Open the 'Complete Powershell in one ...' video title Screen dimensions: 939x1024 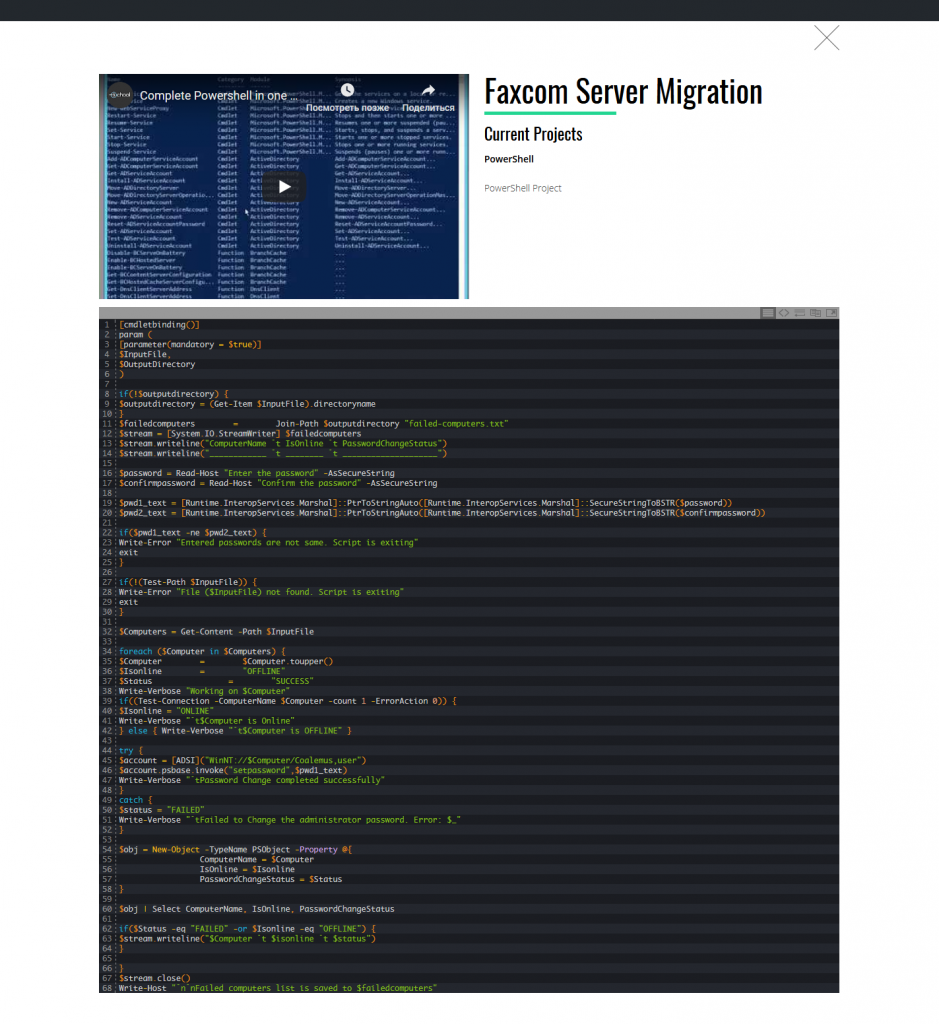(x=217, y=95)
